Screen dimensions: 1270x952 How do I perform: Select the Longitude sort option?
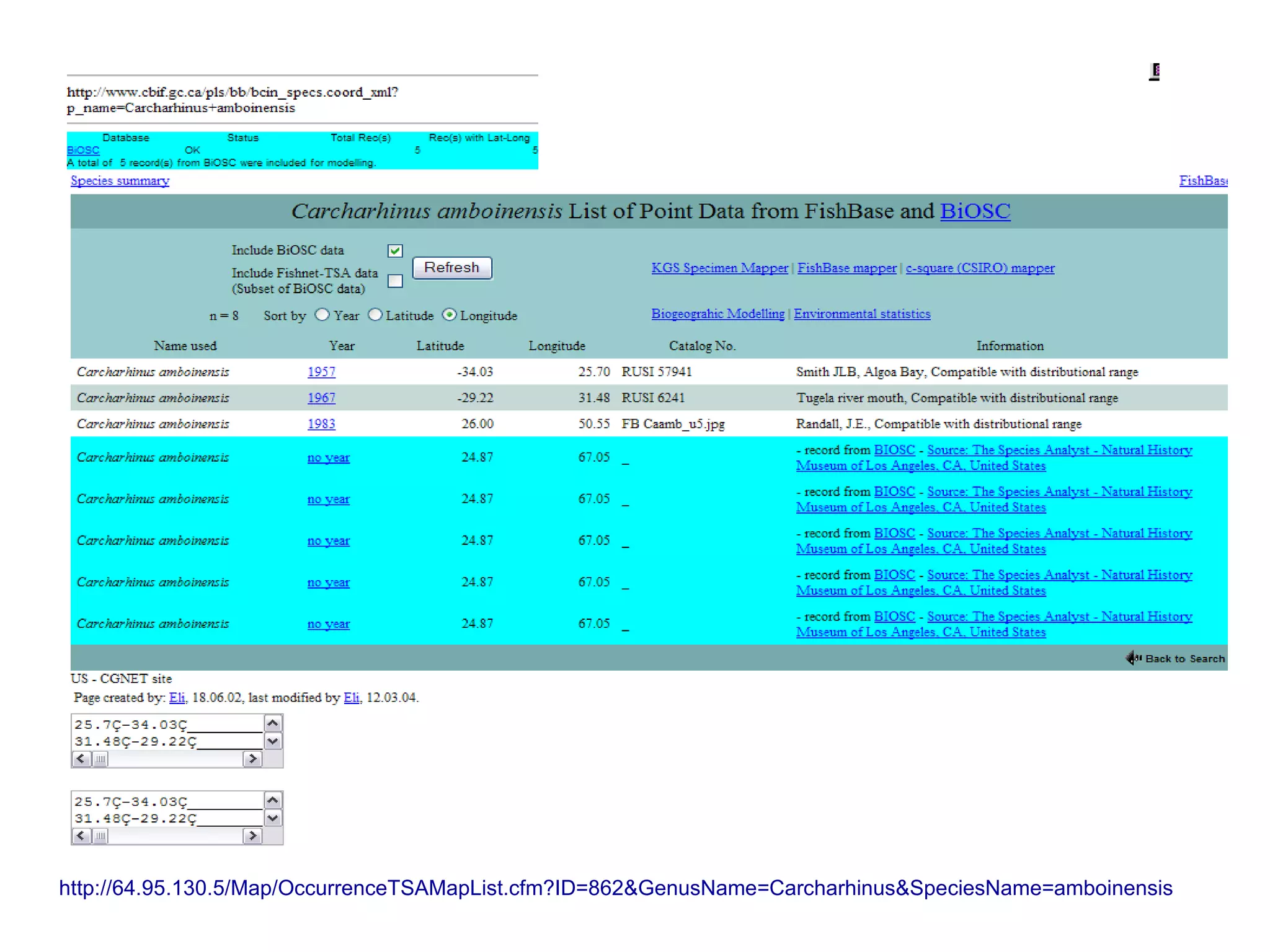449,315
